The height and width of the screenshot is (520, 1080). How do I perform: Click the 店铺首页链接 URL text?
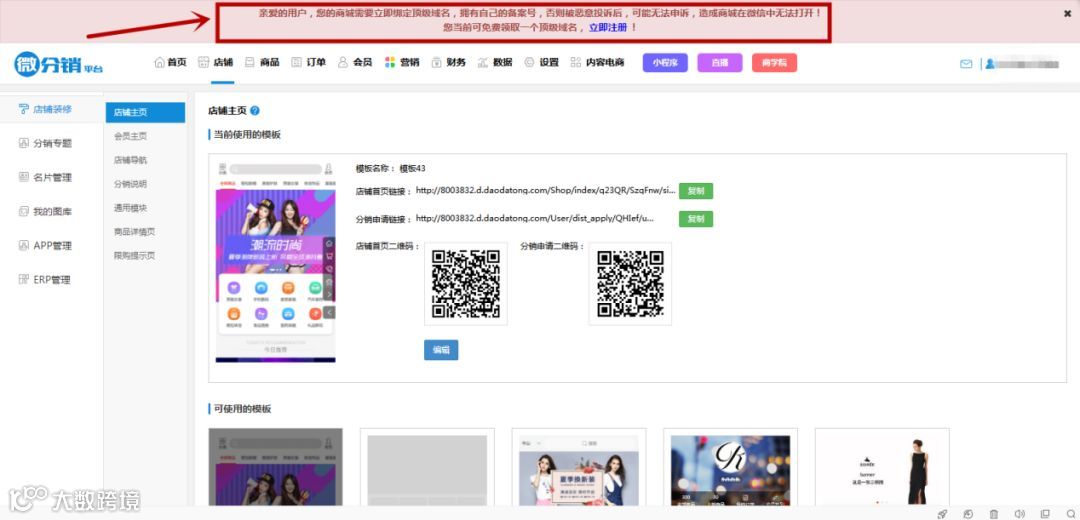click(x=546, y=191)
